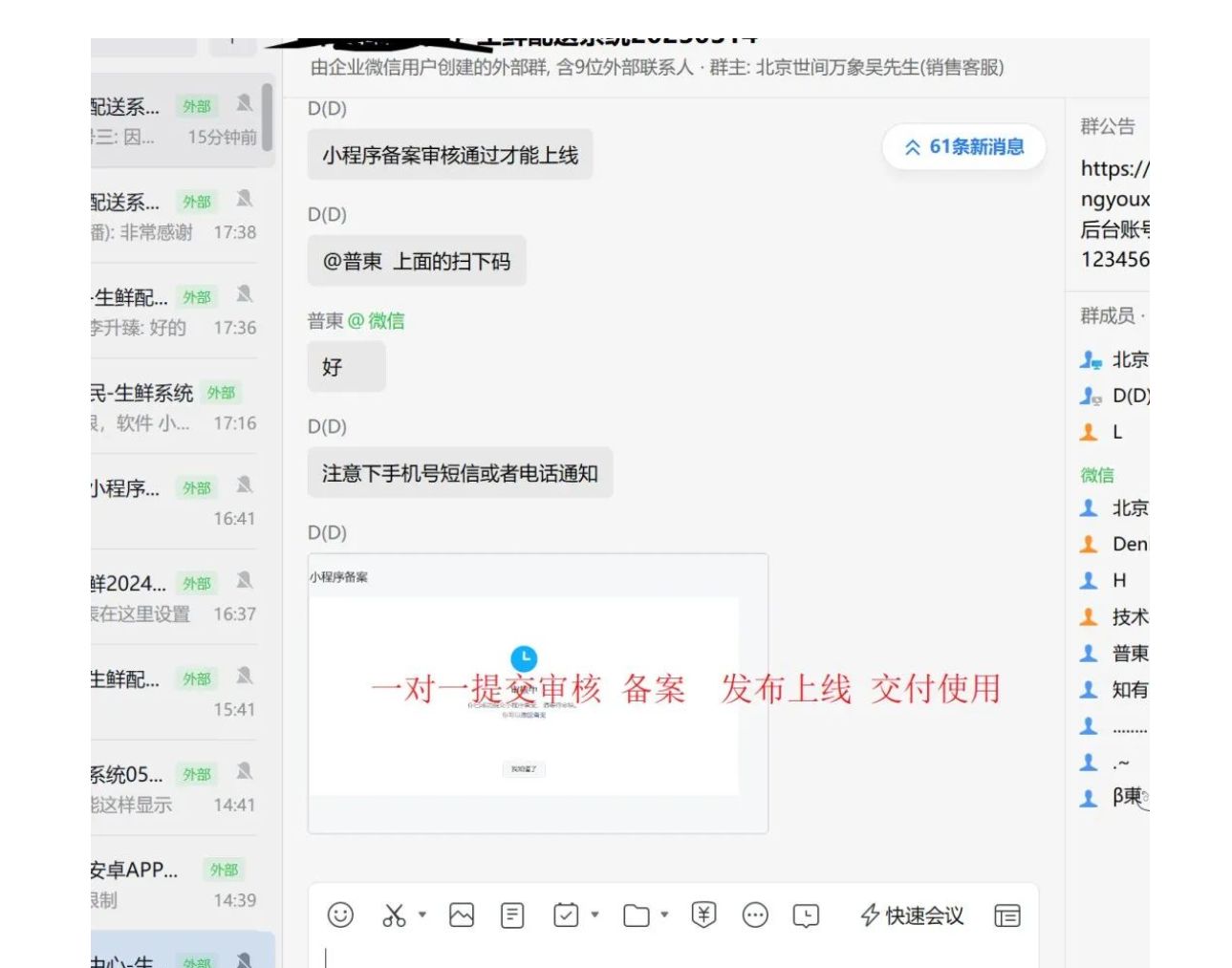Open the 小程序备案 image thumbnail message
This screenshot has height=968, width=1232.
click(538, 693)
